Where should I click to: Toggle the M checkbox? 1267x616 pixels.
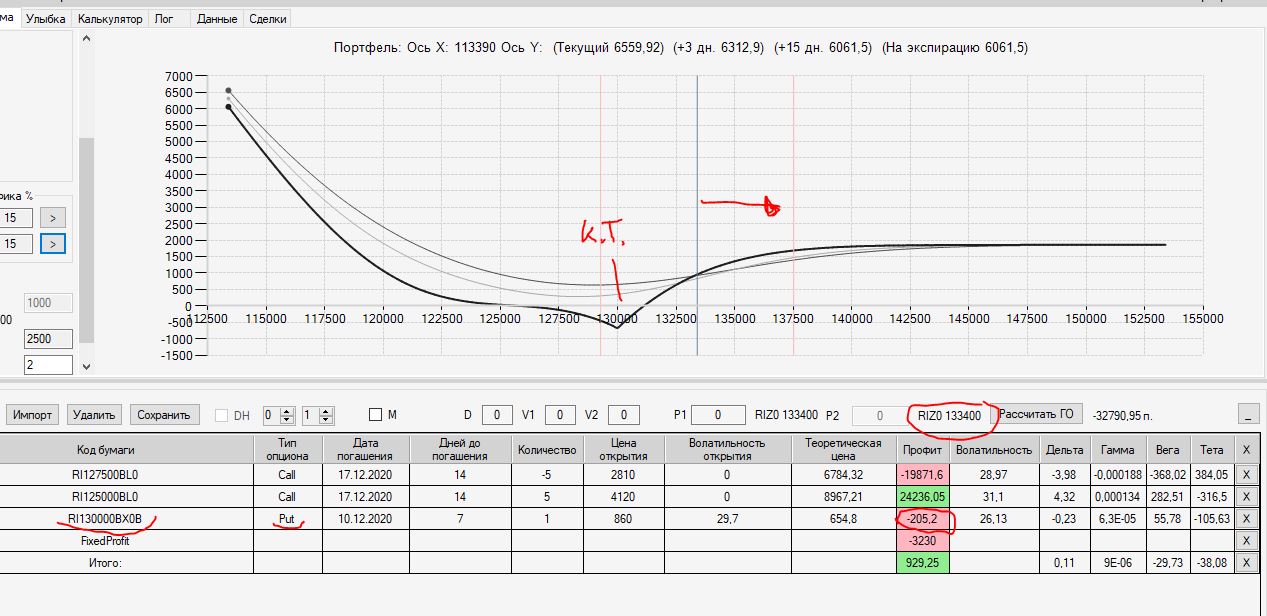point(375,414)
